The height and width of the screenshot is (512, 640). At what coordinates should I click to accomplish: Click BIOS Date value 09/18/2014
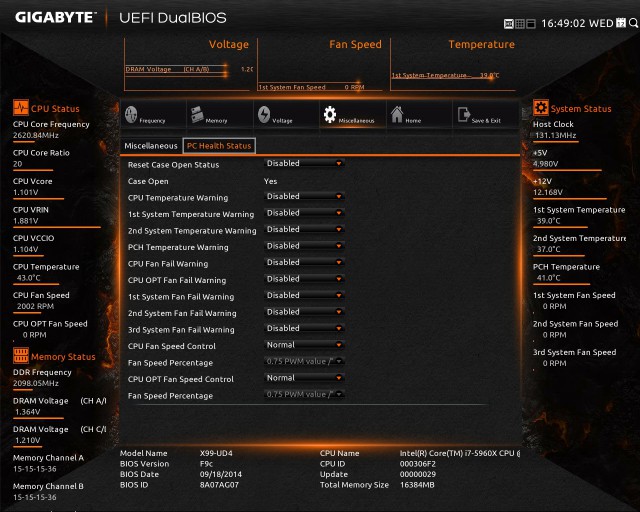[x=221, y=474]
